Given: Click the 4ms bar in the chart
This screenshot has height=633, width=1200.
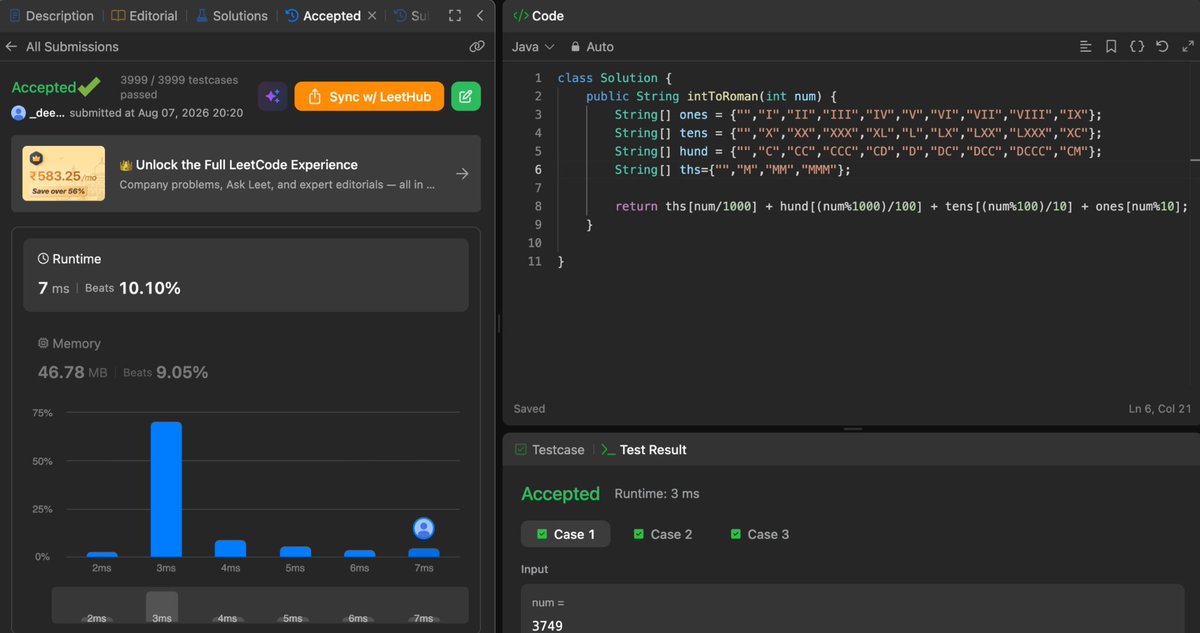Looking at the screenshot, I should 230,548.
